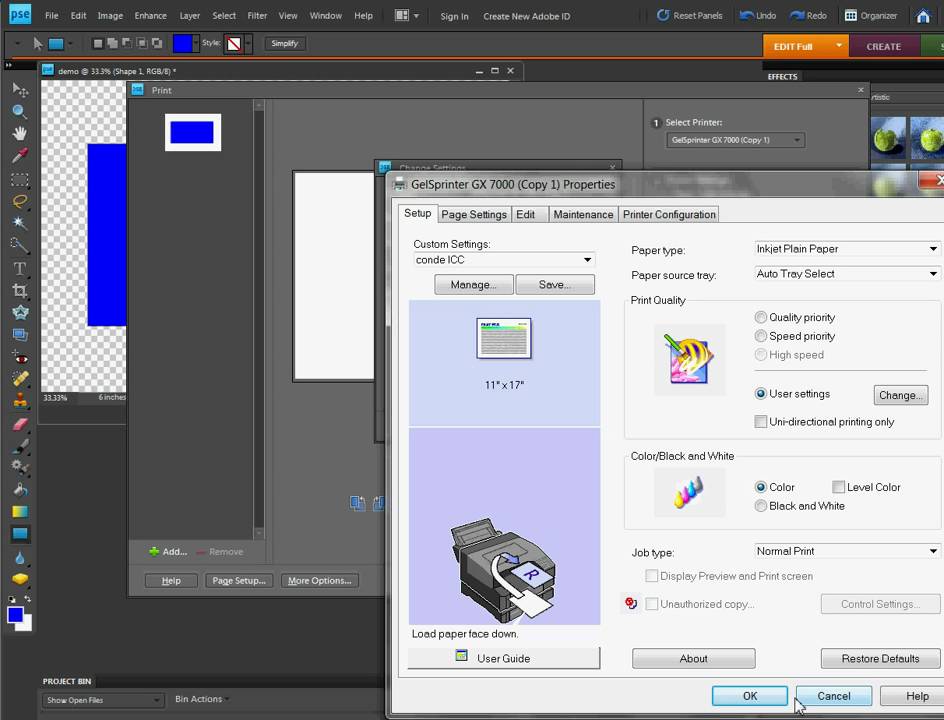Screen dimensions: 944x720
Task: Select User settings radio option
Action: pyautogui.click(x=761, y=393)
